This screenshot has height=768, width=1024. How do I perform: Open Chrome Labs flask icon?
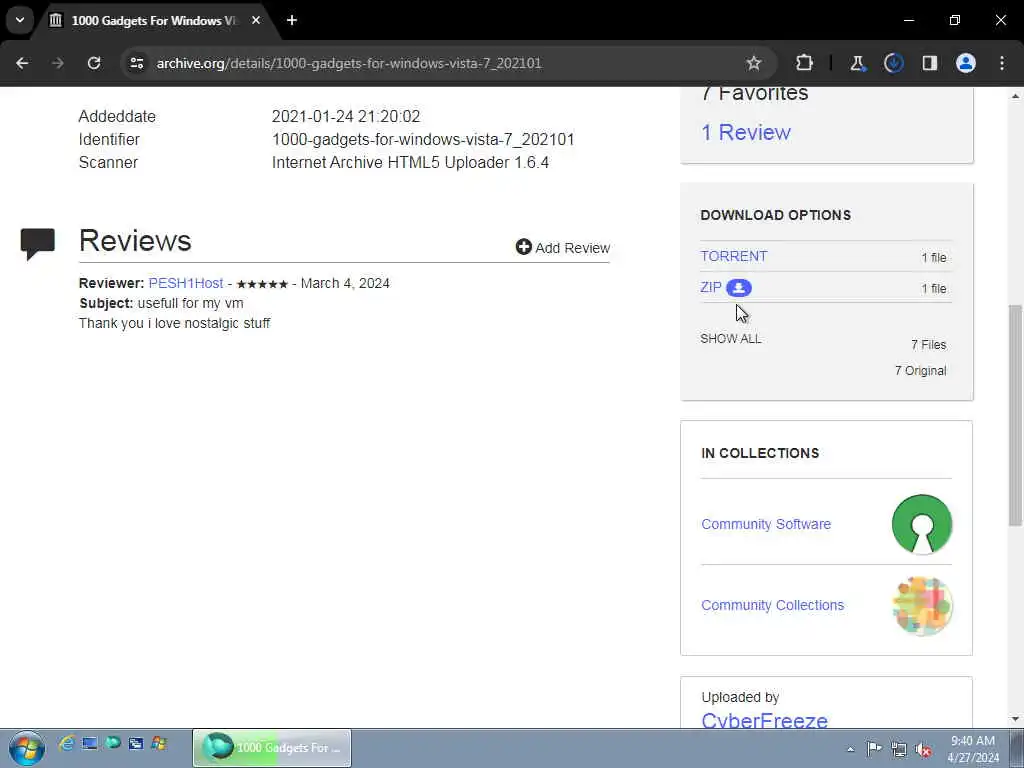[x=857, y=63]
